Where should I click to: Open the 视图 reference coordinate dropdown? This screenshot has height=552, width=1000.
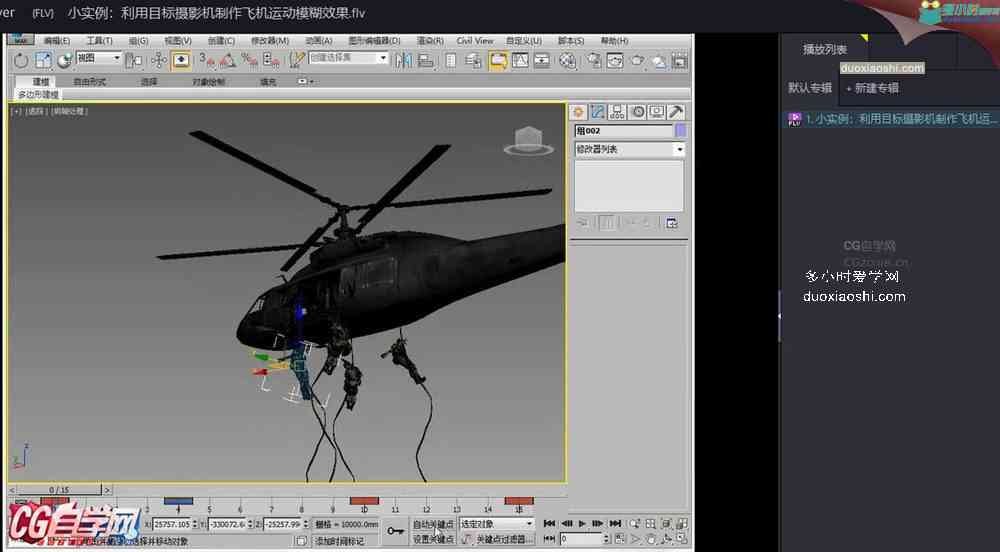point(99,58)
